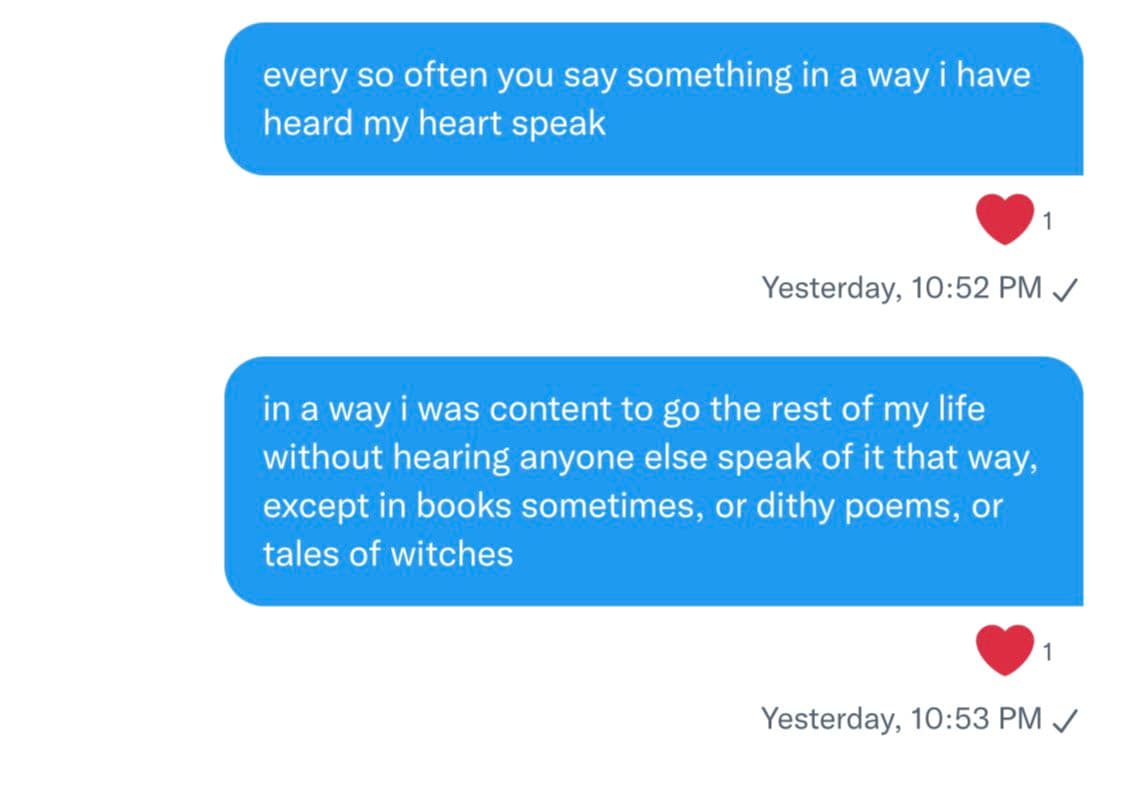Click the sent checkmark beside 10:52 PM
This screenshot has height=787, width=1125.
(x=1065, y=289)
